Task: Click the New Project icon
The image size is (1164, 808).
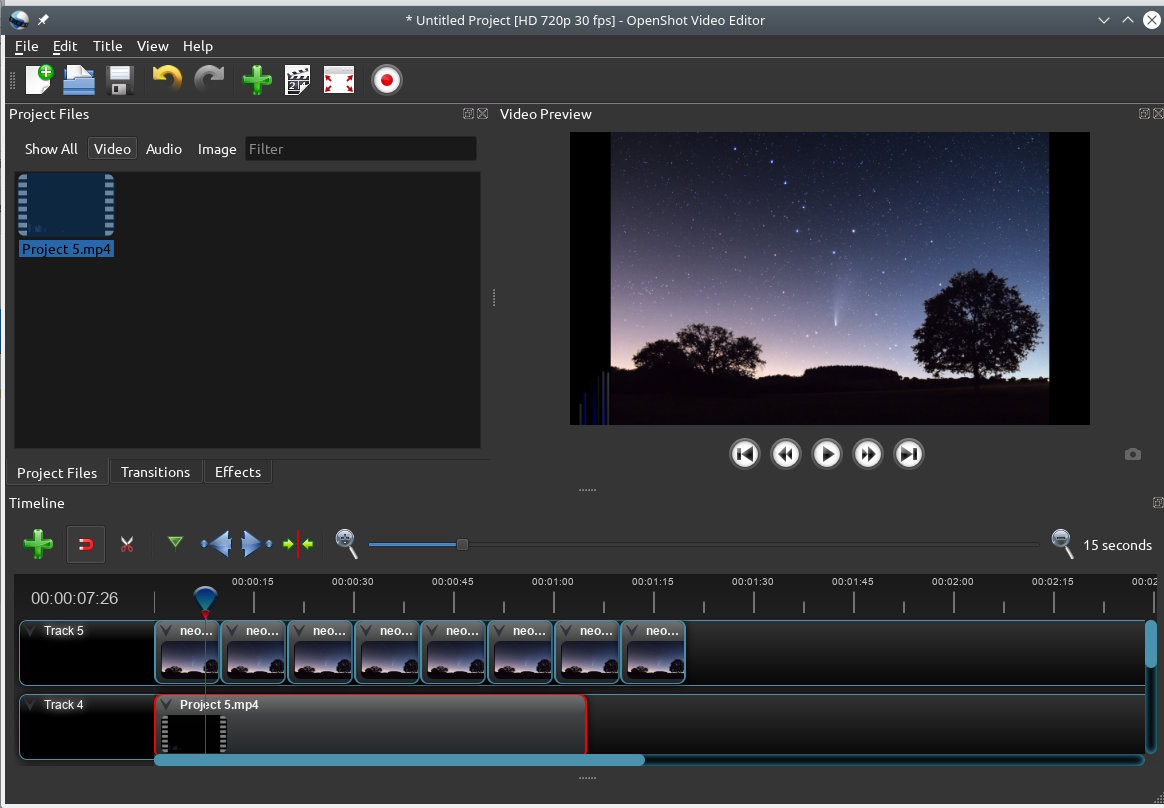Action: 38,80
